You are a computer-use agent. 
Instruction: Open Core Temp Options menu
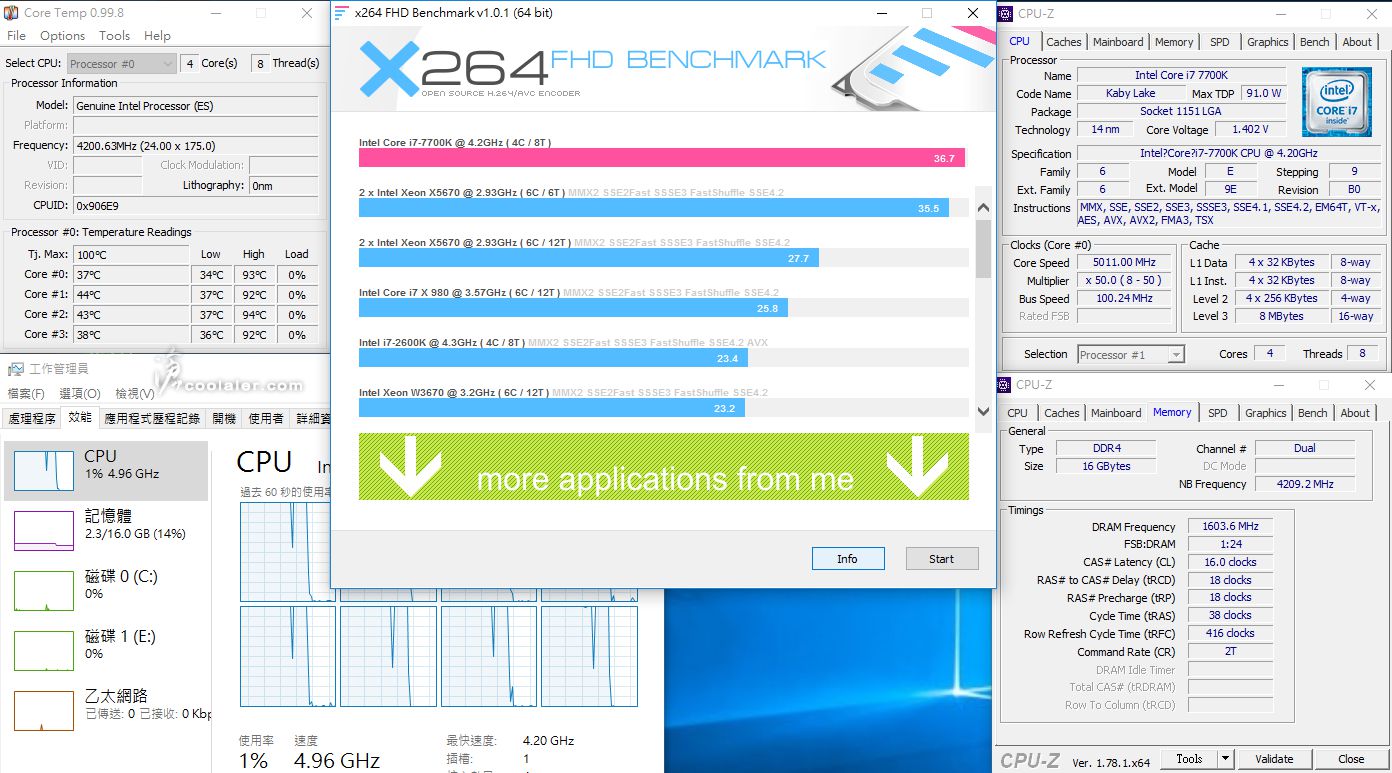pos(62,36)
